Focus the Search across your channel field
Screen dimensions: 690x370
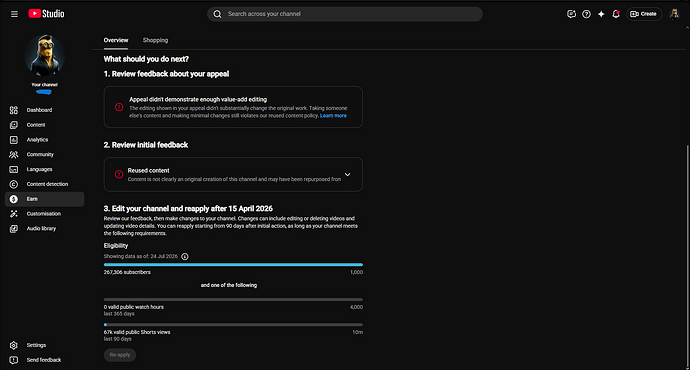tap(345, 14)
